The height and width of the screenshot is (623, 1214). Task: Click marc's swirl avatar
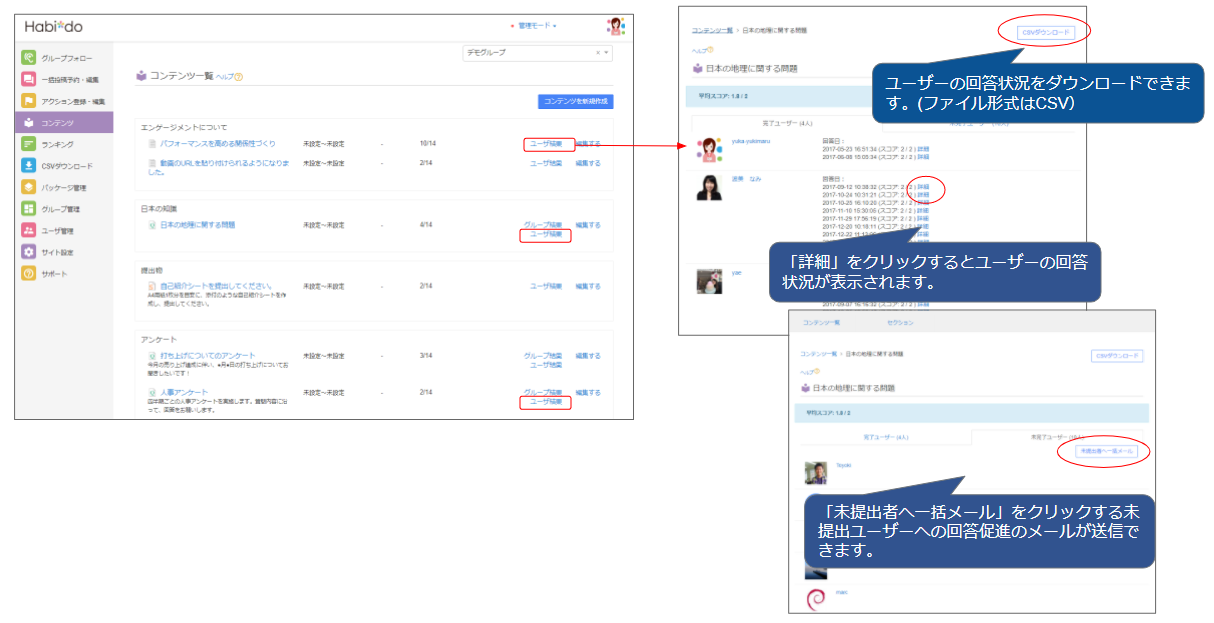[x=816, y=600]
